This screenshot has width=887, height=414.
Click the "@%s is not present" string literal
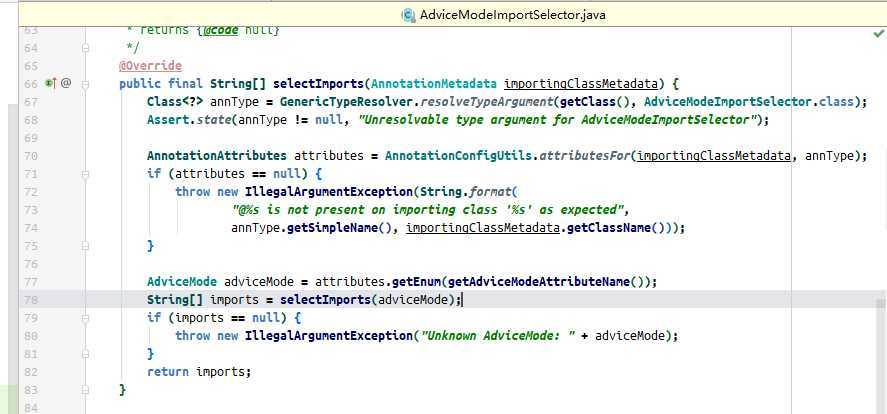coord(428,210)
